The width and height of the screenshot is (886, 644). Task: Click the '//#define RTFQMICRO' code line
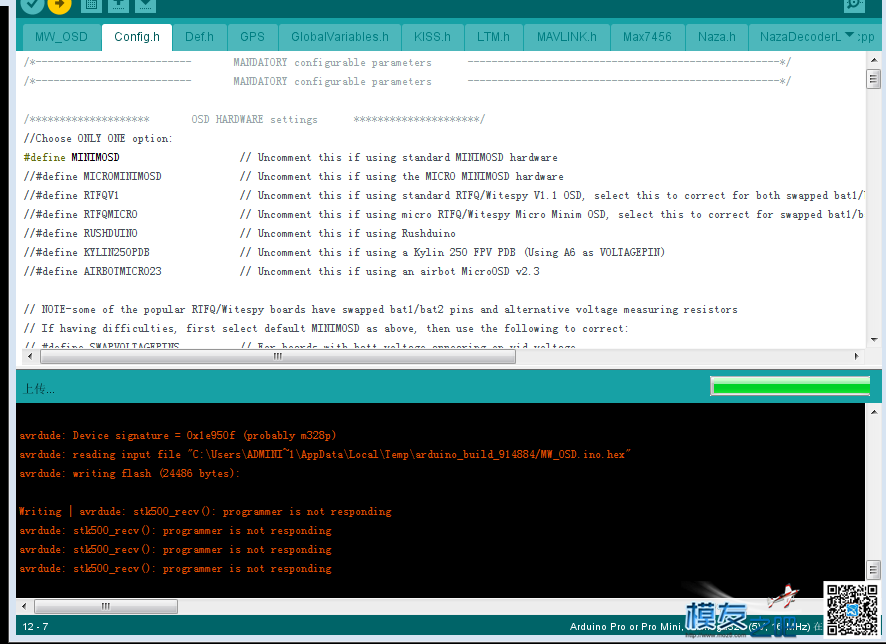click(x=444, y=214)
